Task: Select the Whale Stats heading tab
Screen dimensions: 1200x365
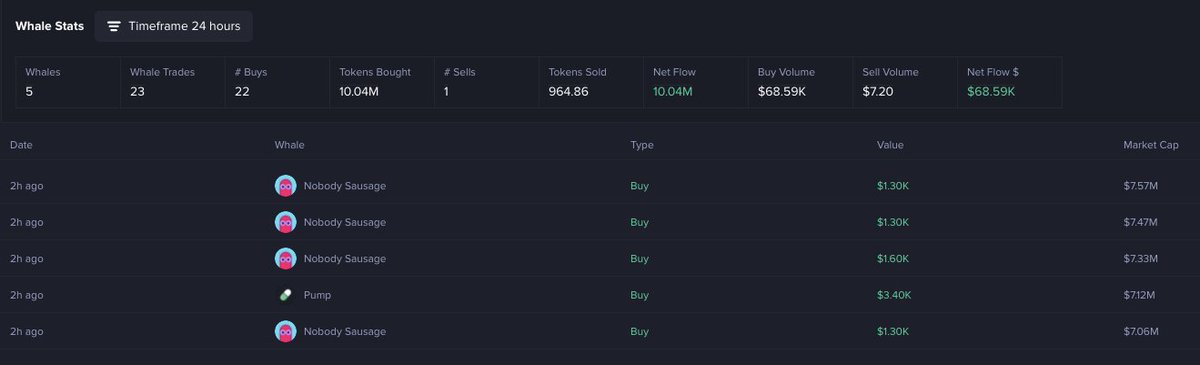Action: point(50,26)
